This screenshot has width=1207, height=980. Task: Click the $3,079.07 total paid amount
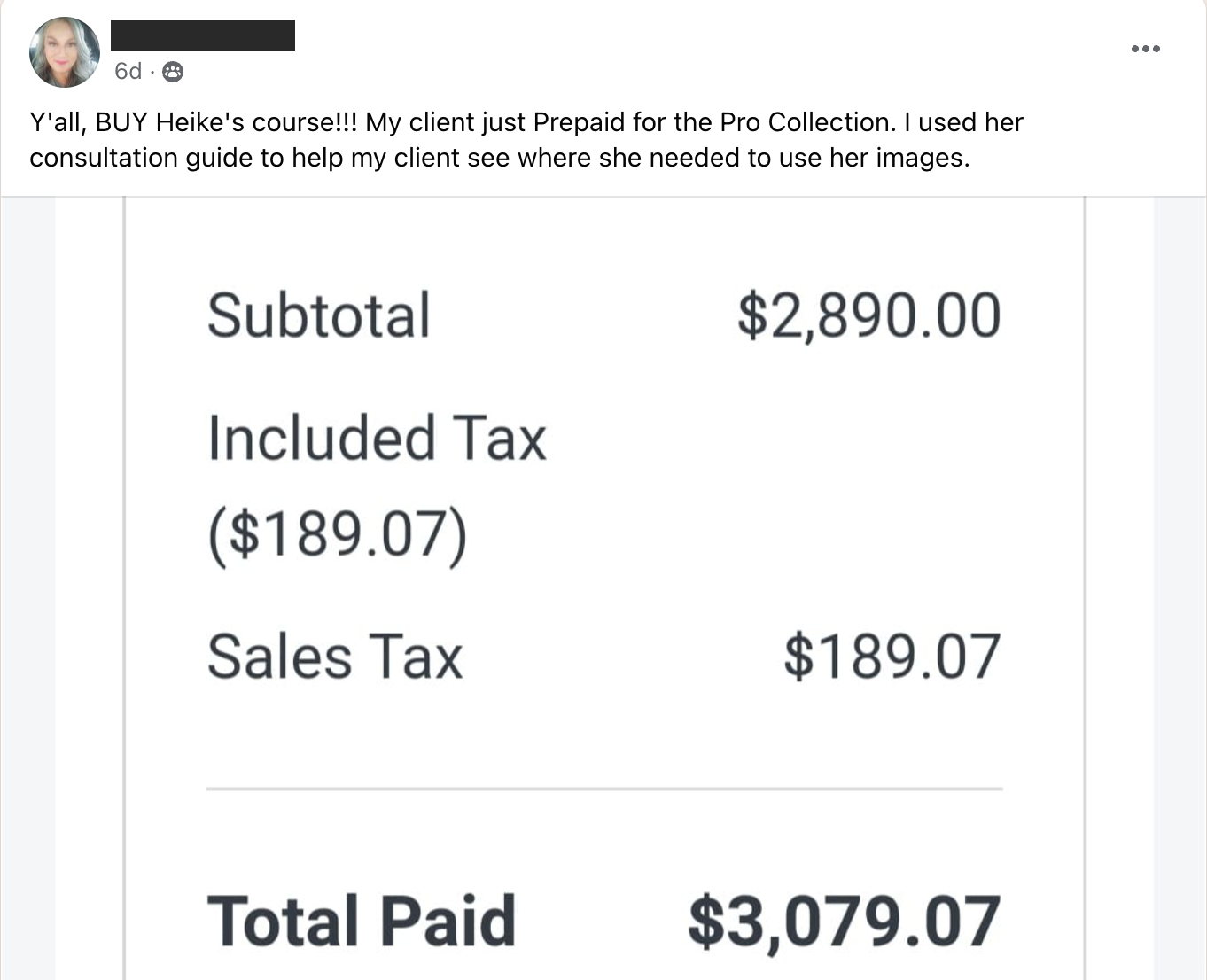point(844,922)
